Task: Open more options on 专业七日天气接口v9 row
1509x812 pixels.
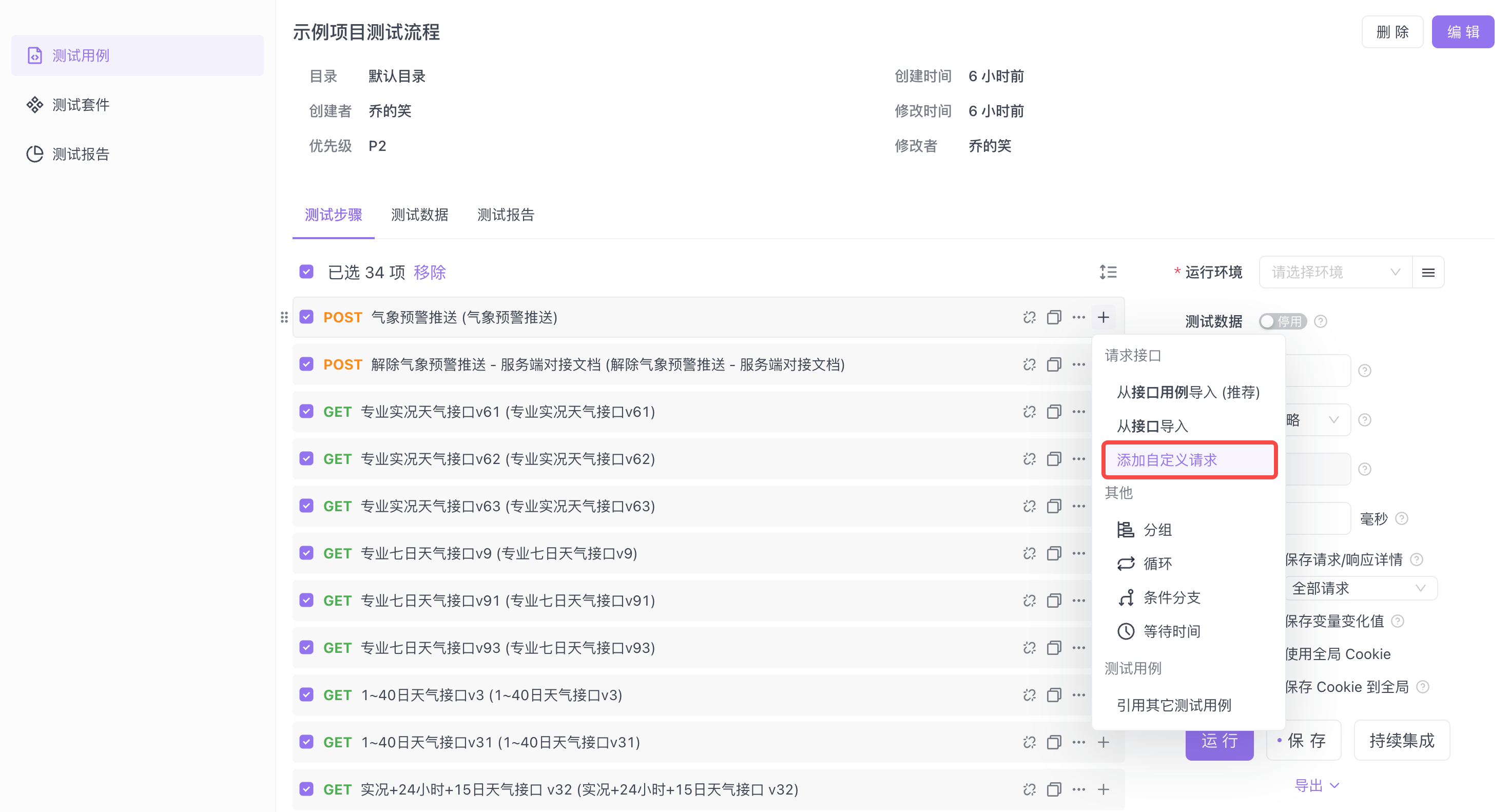Action: click(x=1078, y=554)
